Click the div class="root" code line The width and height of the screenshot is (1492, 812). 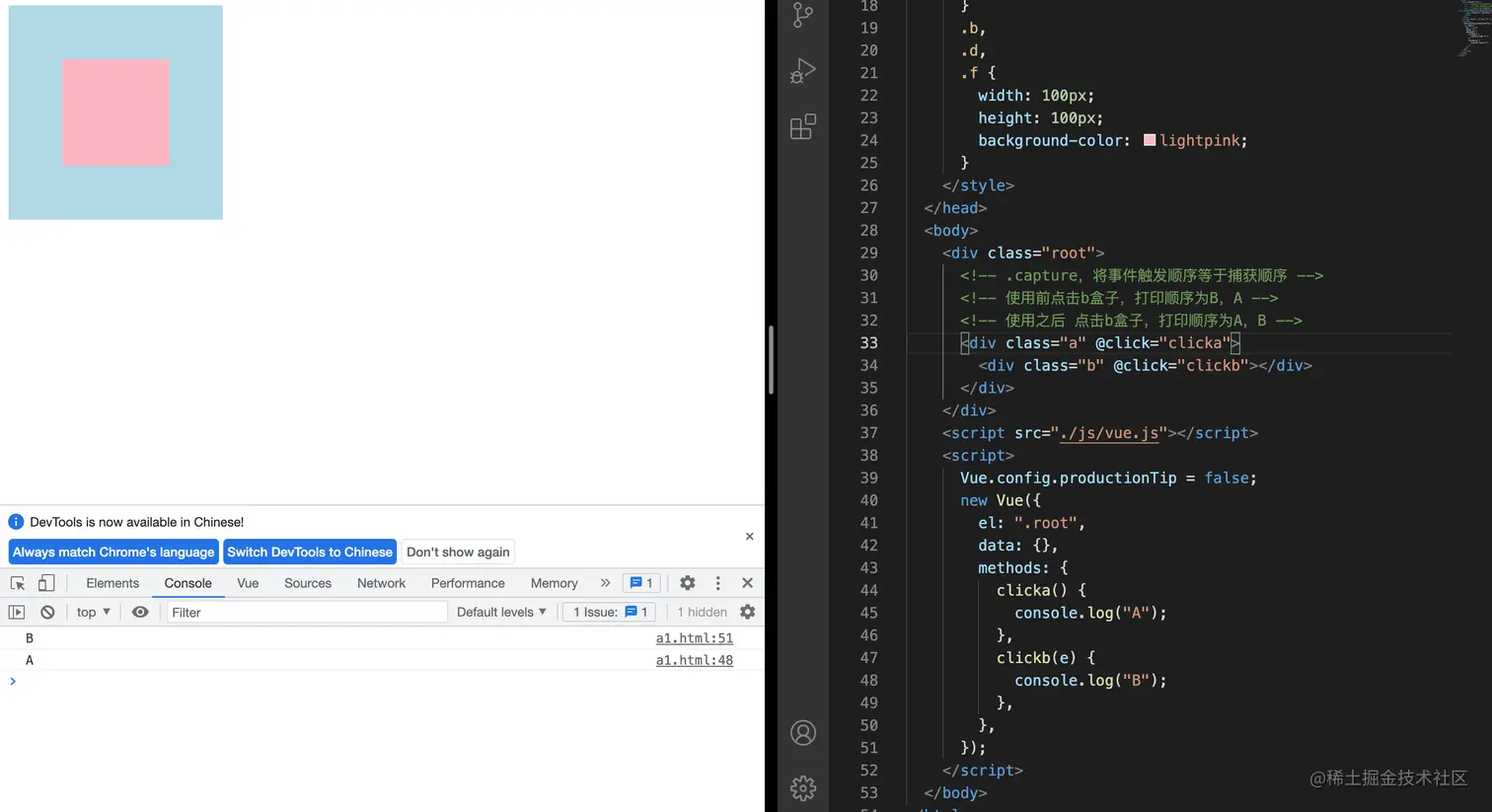pyautogui.click(x=1023, y=253)
